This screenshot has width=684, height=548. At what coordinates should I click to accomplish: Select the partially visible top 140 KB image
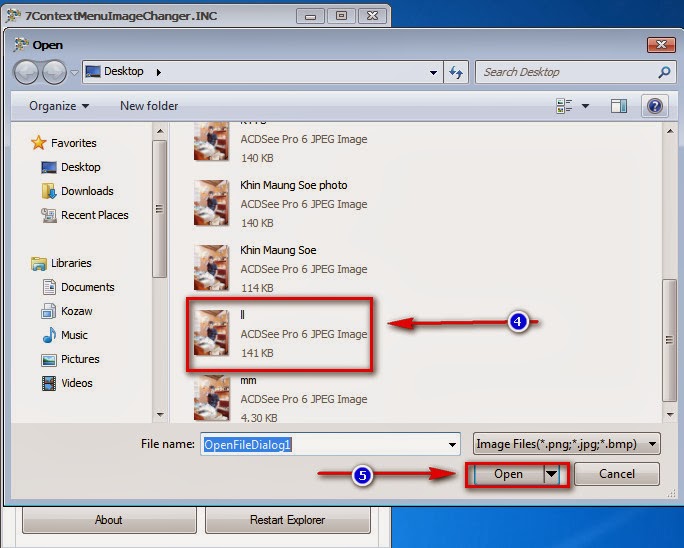tap(212, 142)
